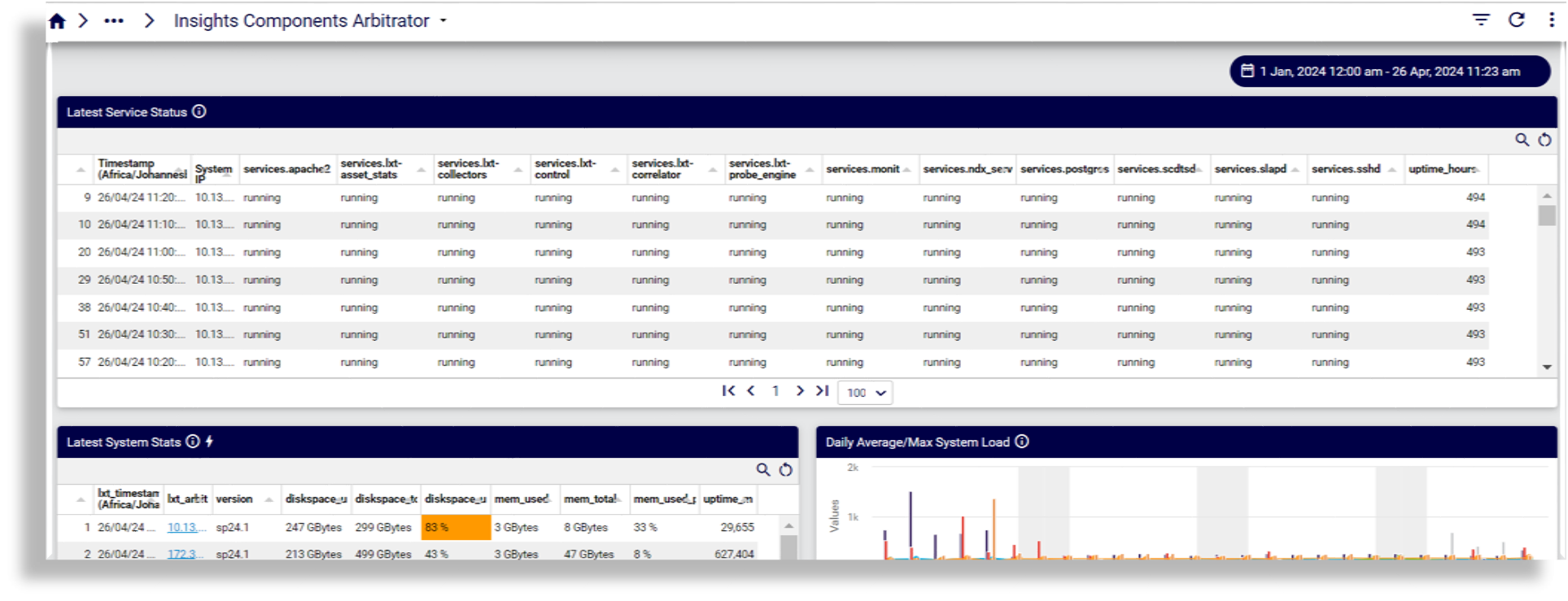Screen dimensions: 1568x601
Task: Show info for Latest System Stats
Action: (x=193, y=442)
